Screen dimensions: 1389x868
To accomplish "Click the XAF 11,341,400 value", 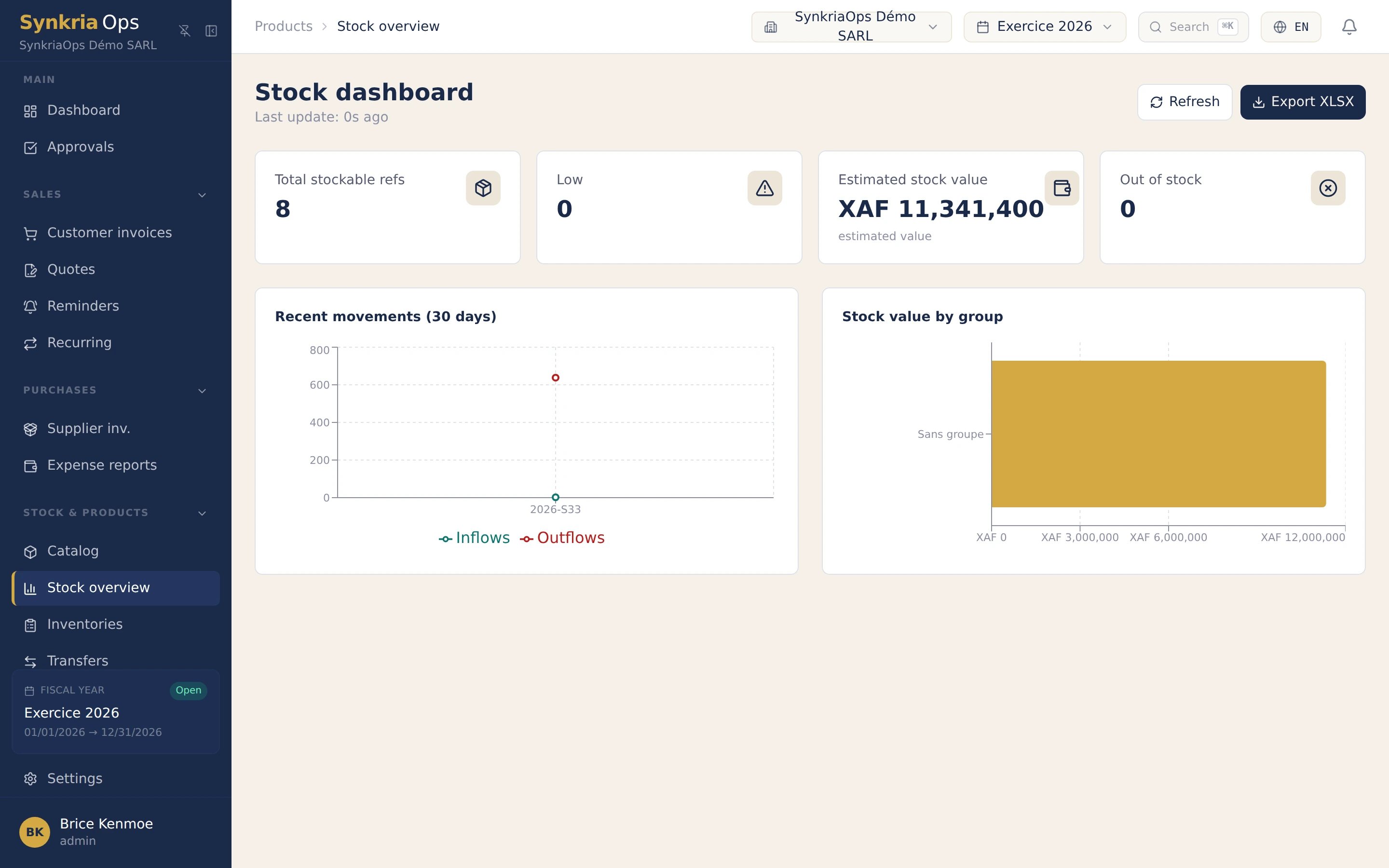I will [941, 209].
